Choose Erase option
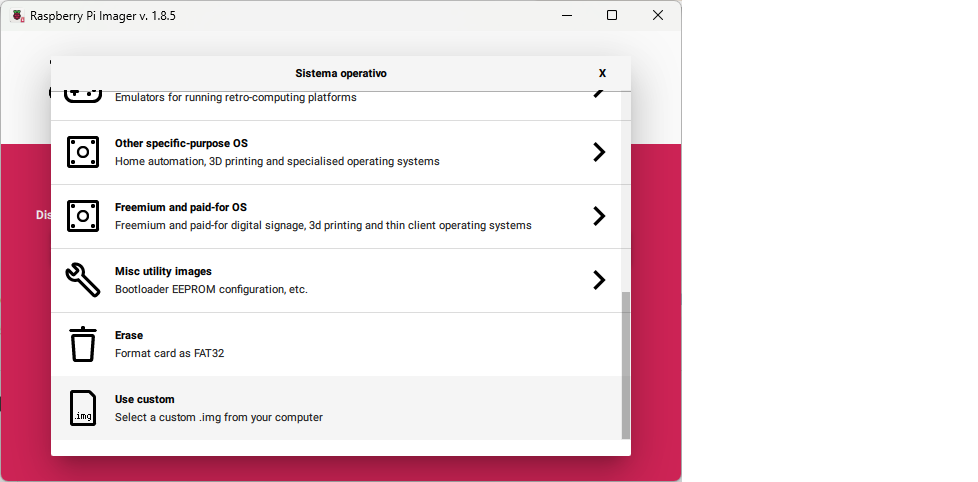The width and height of the screenshot is (978, 482). tap(336, 344)
